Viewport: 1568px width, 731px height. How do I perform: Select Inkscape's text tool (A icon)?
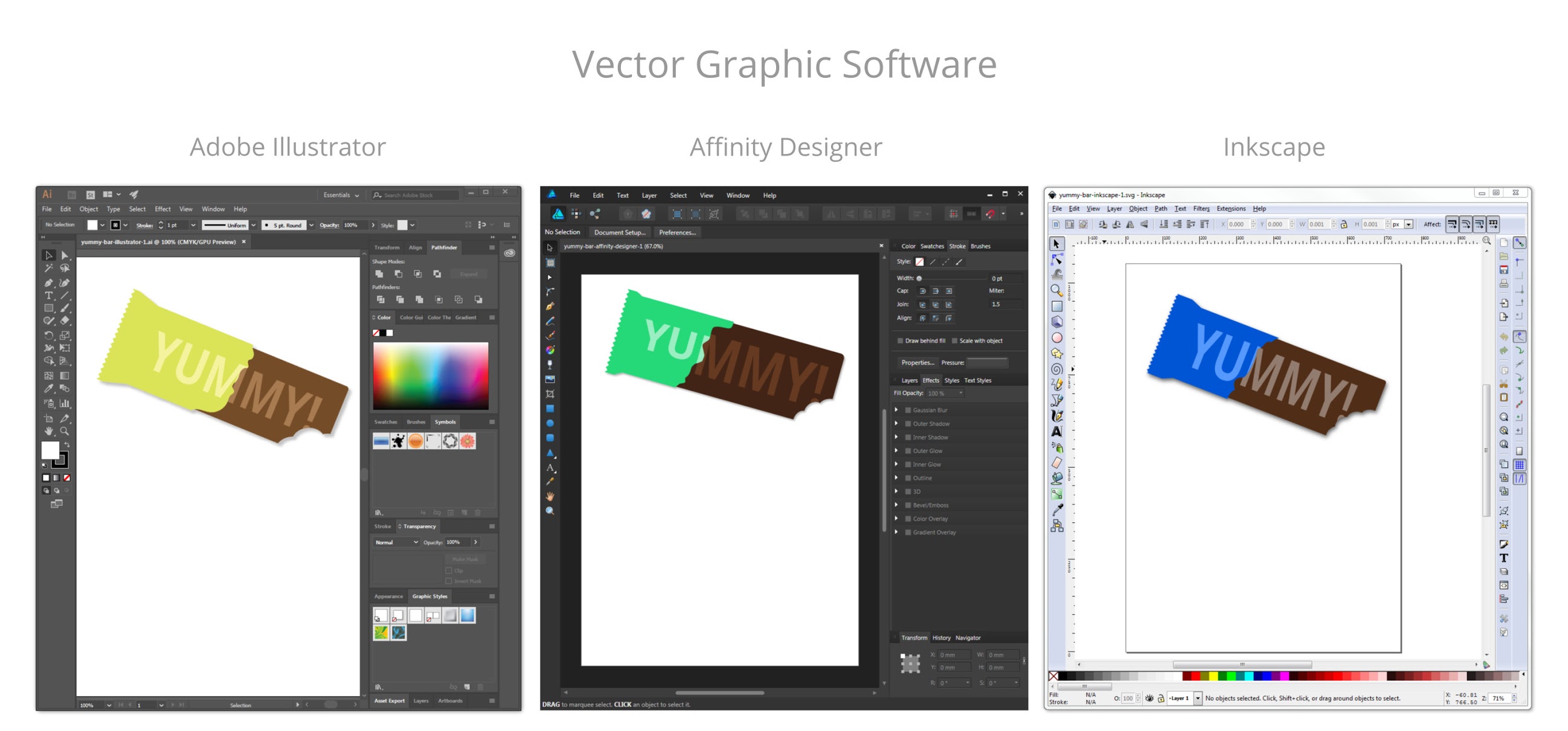tap(1056, 431)
